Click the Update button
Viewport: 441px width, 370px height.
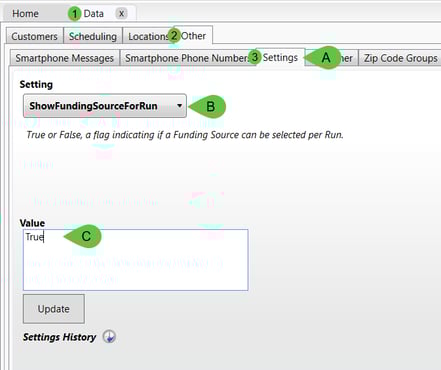54,309
